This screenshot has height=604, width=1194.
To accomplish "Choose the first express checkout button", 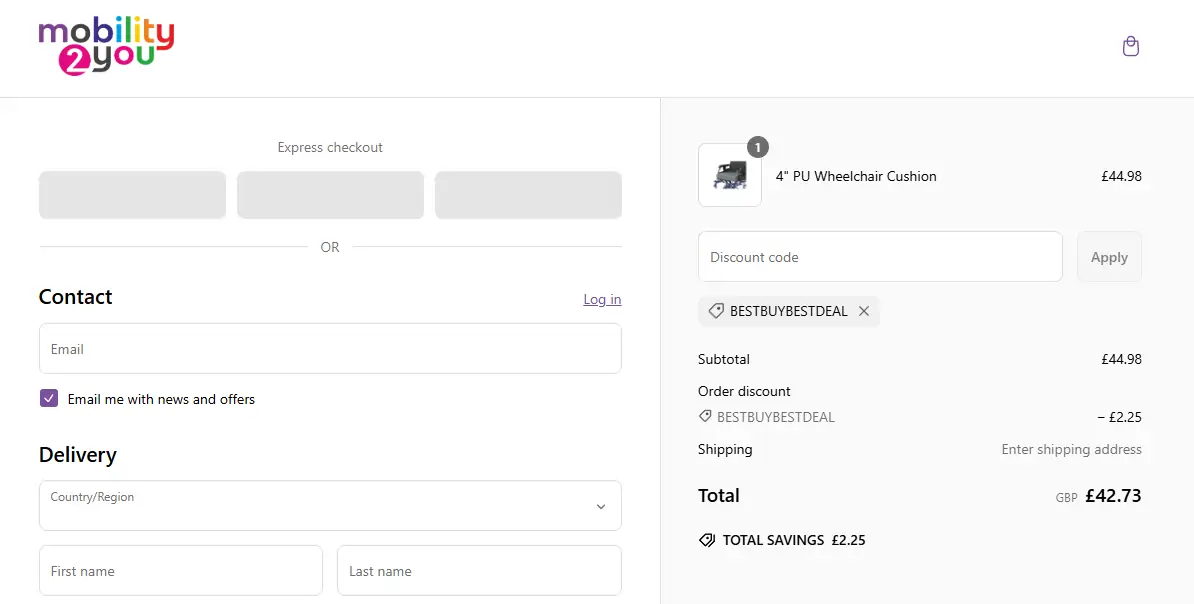I will point(132,195).
